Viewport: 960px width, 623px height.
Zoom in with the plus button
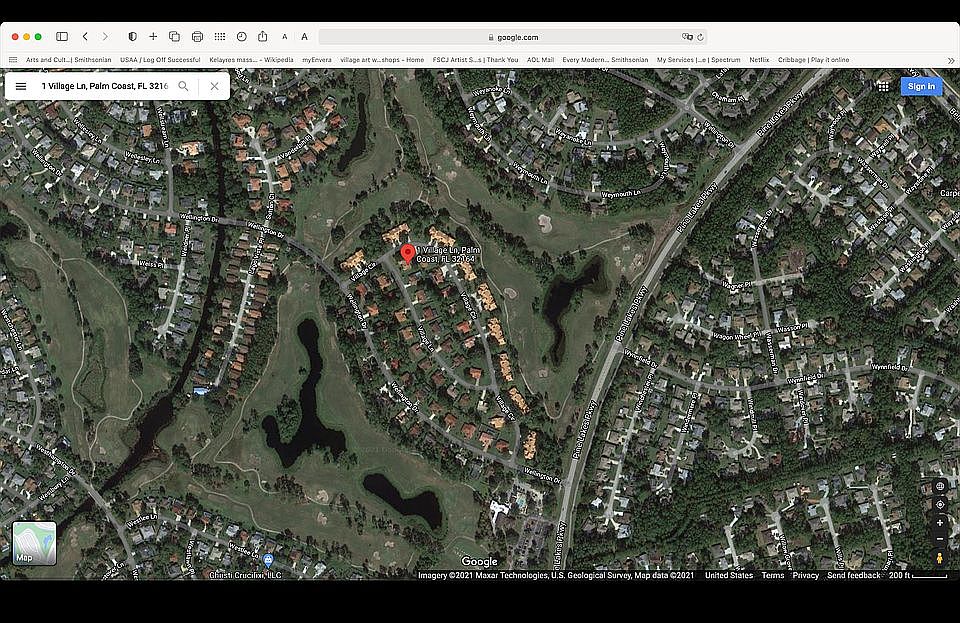pos(940,523)
